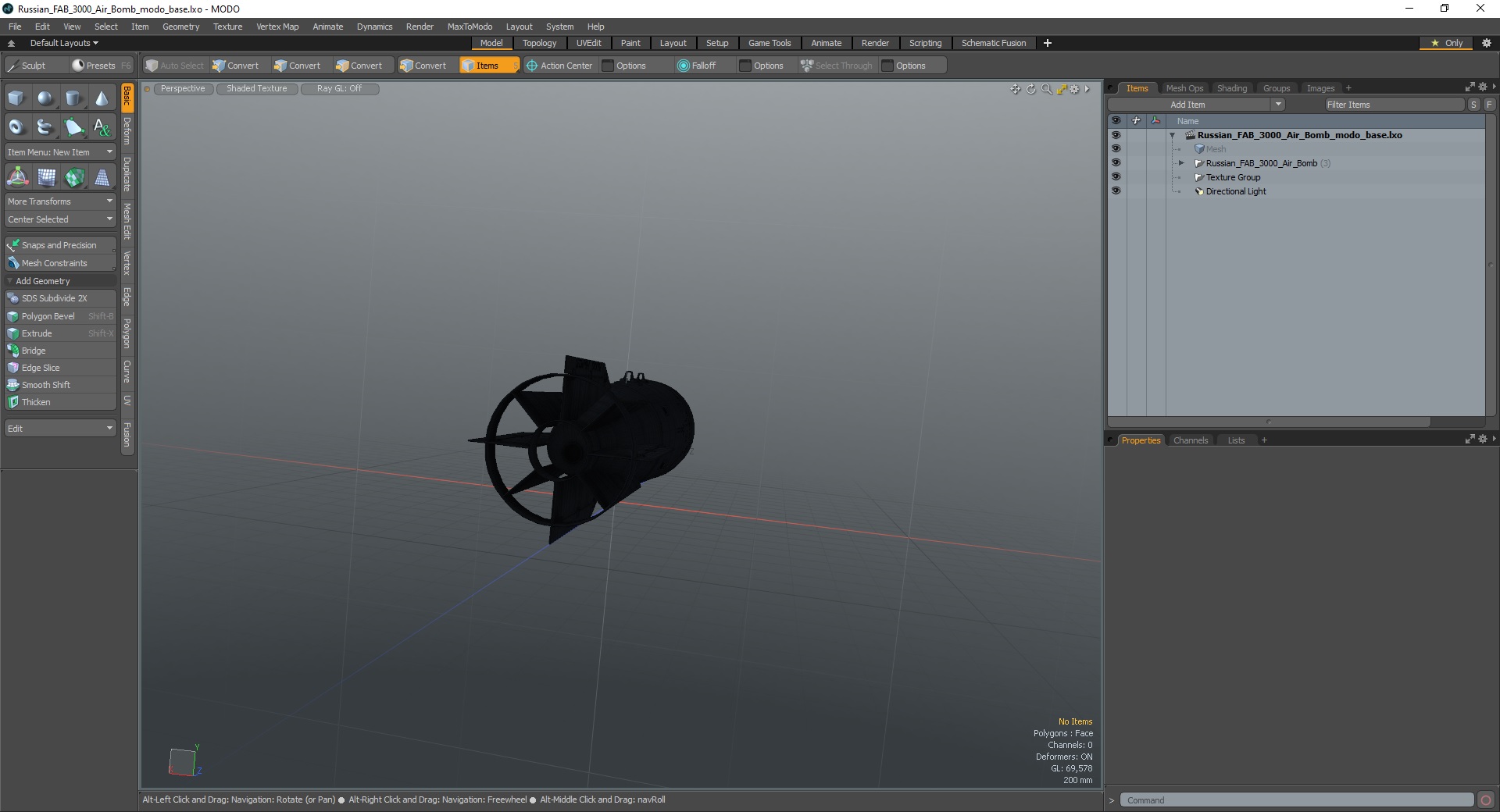Image resolution: width=1500 pixels, height=812 pixels.
Task: Select the green checkered cube tool
Action: point(74,178)
